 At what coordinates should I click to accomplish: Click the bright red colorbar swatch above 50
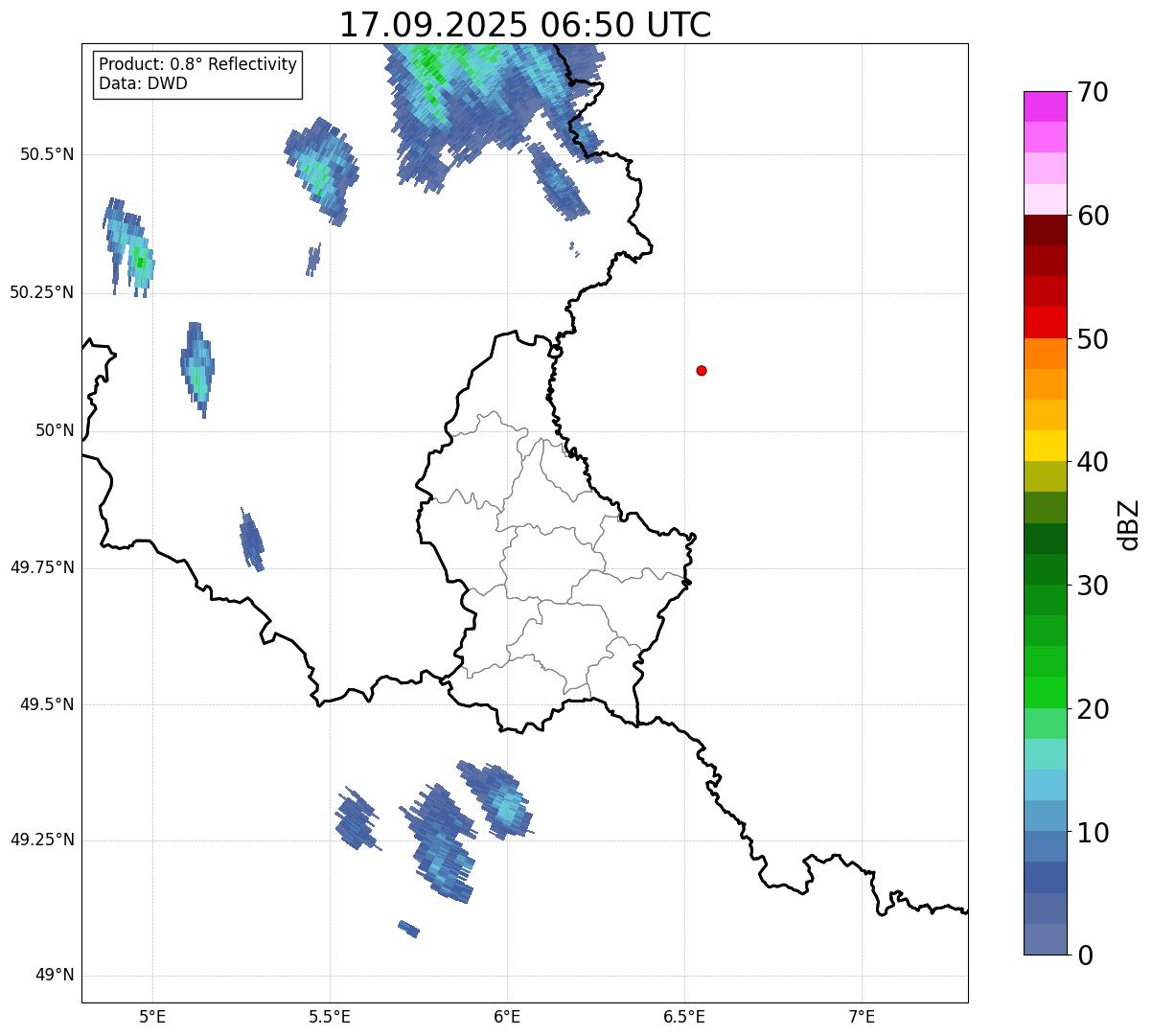(x=1046, y=323)
